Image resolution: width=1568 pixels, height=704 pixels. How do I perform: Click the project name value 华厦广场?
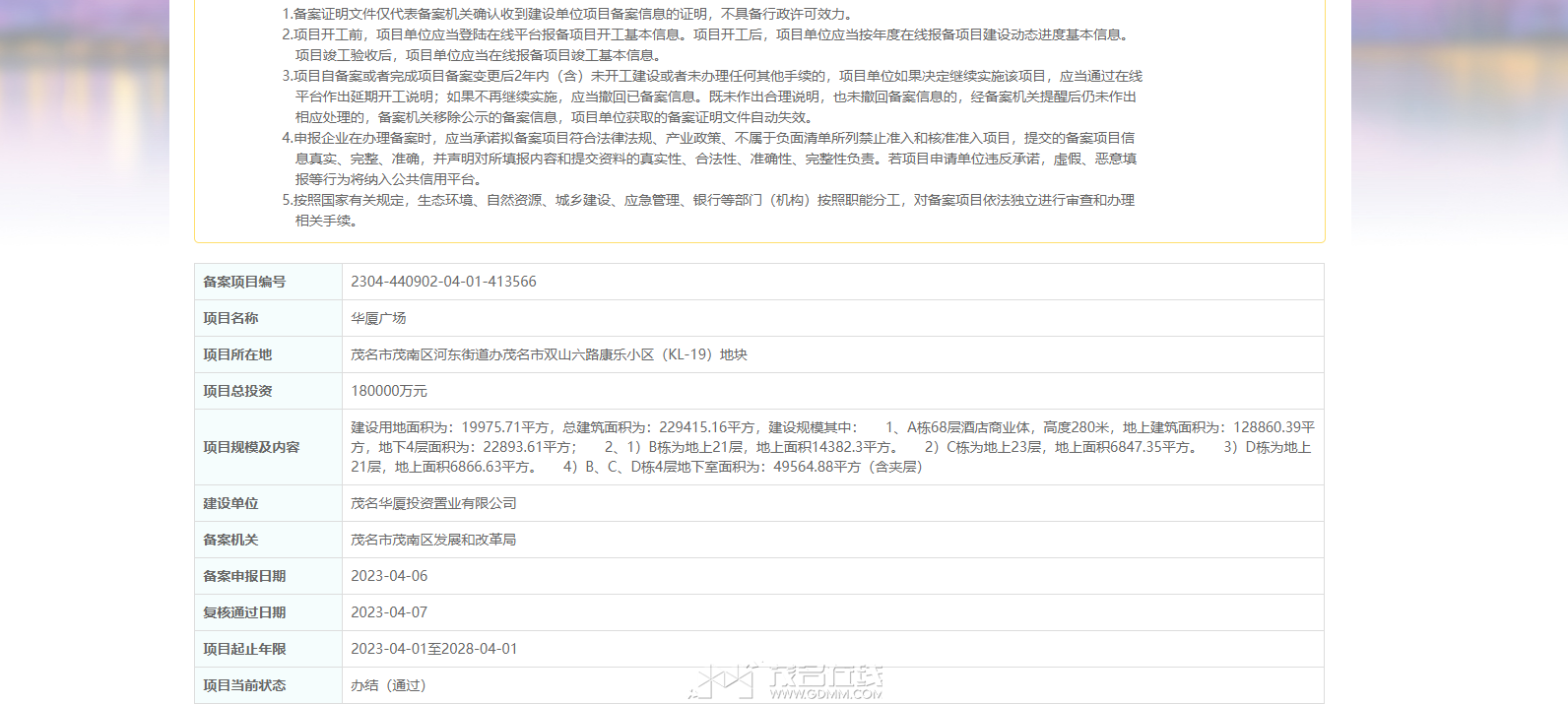[x=378, y=318]
